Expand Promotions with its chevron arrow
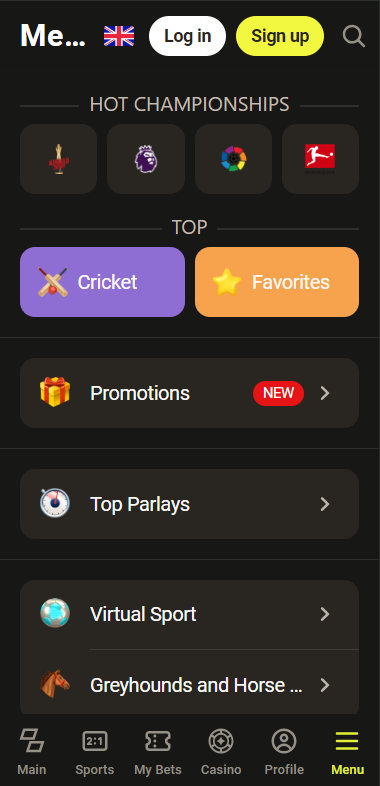 (325, 394)
